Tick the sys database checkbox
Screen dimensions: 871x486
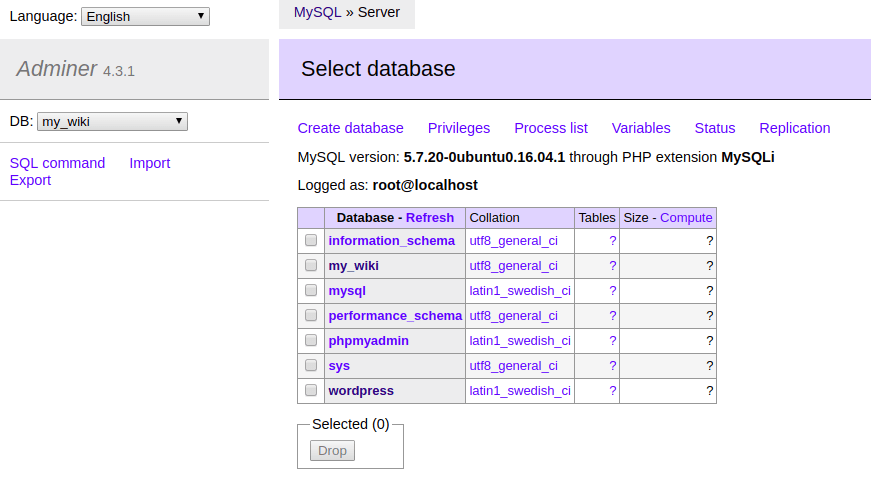point(311,365)
